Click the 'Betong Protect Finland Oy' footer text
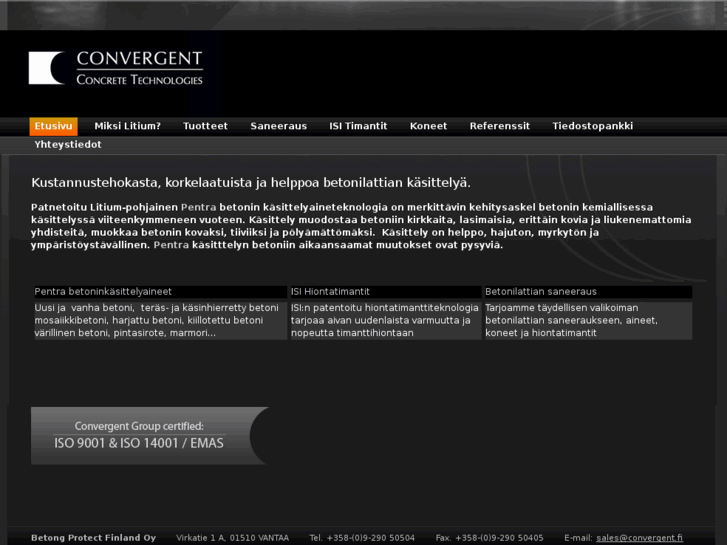This screenshot has height=545, width=727. click(x=94, y=538)
